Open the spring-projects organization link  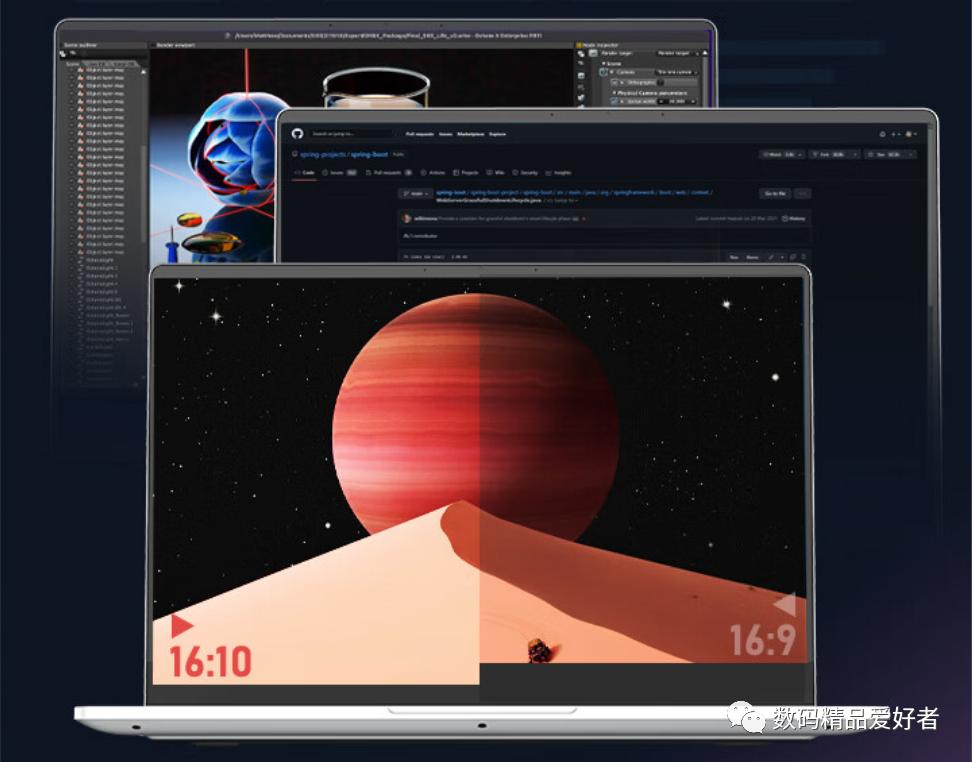[324, 154]
